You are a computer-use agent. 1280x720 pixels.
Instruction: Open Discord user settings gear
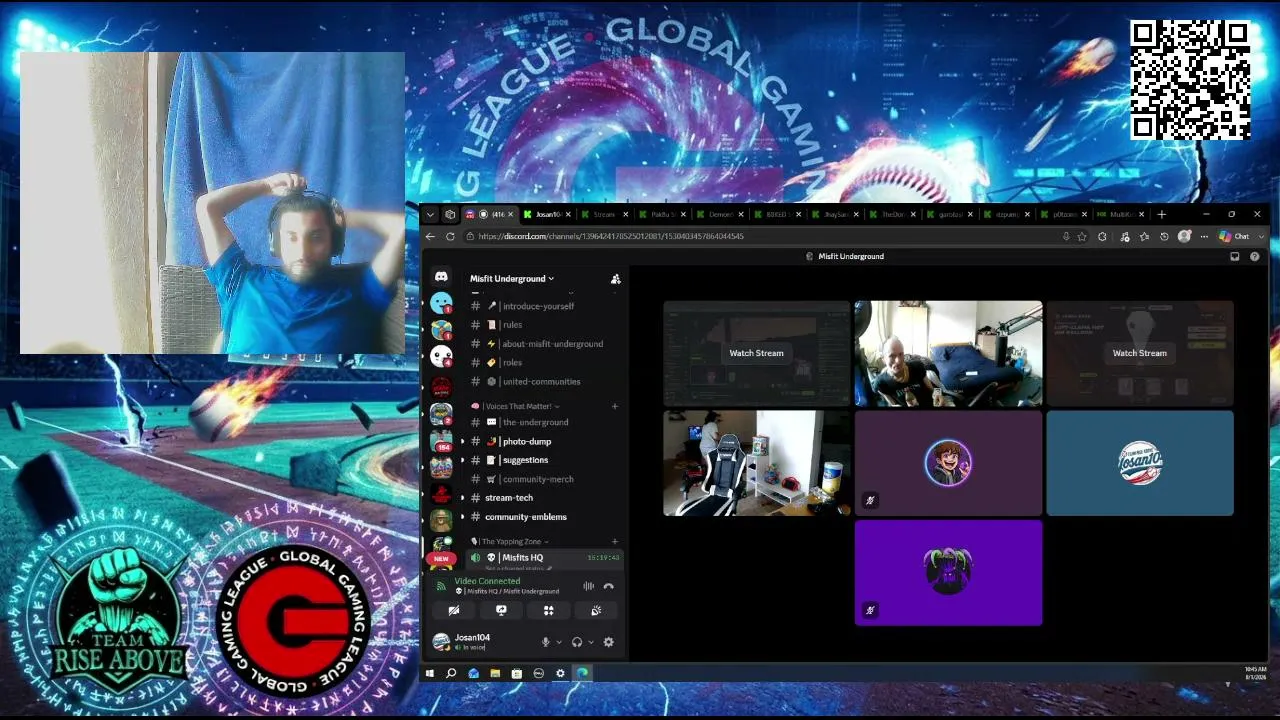(608, 642)
